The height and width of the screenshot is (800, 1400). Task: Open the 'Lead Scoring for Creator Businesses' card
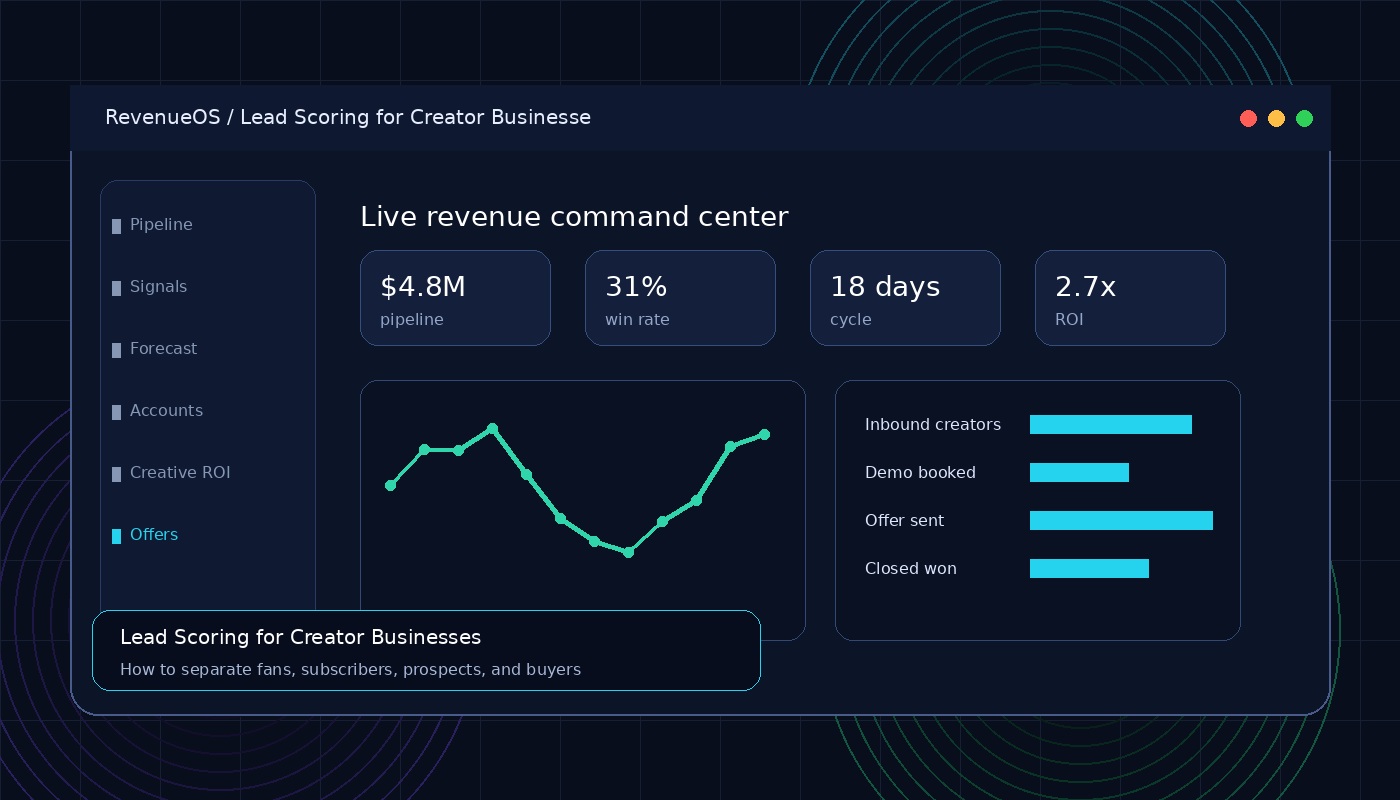[x=426, y=650]
